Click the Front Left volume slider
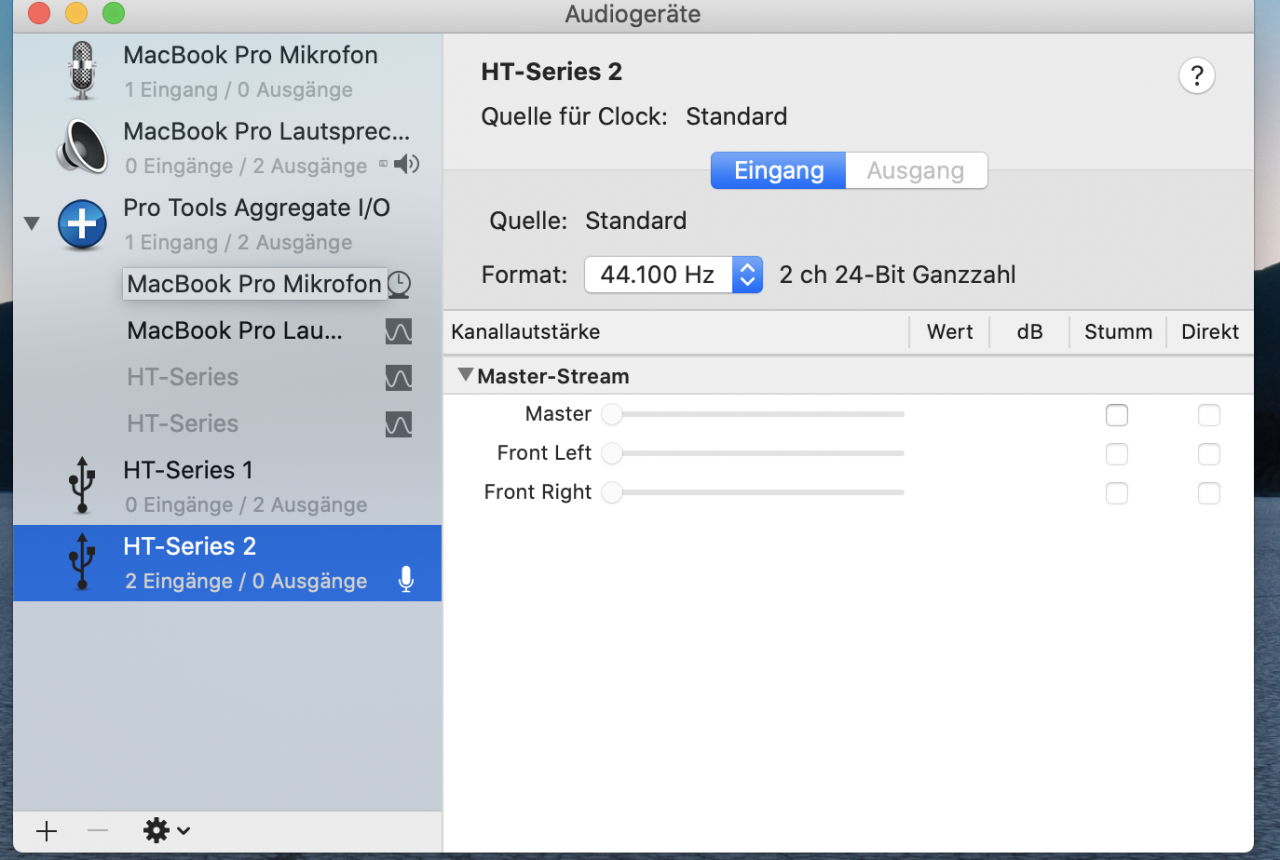The height and width of the screenshot is (860, 1280). pyautogui.click(x=753, y=453)
